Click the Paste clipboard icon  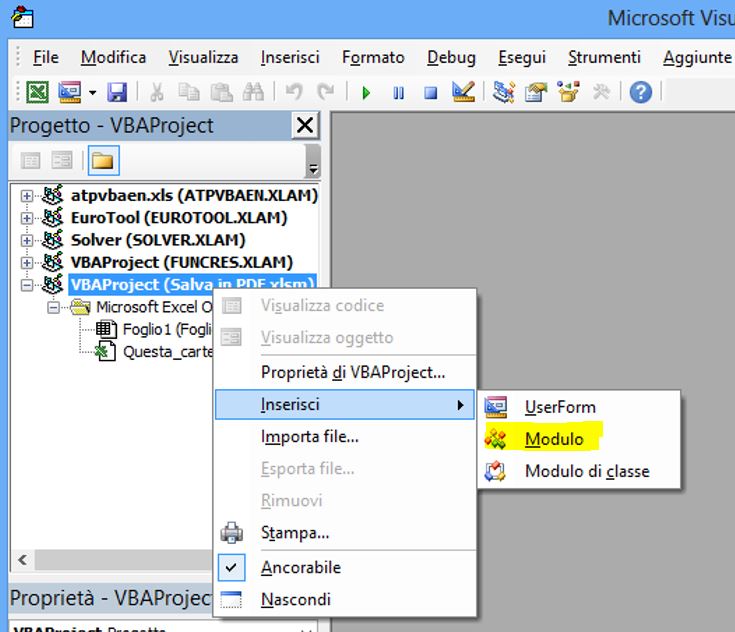[x=221, y=91]
